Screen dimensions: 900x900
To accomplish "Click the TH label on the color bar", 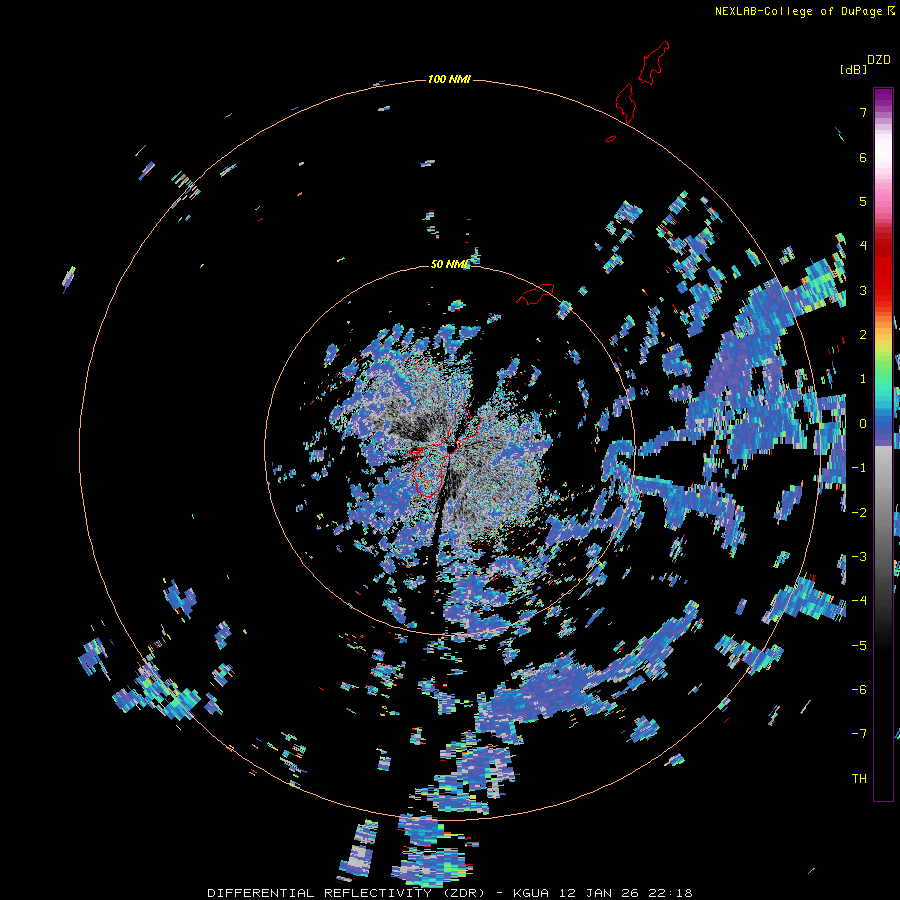I will point(859,778).
